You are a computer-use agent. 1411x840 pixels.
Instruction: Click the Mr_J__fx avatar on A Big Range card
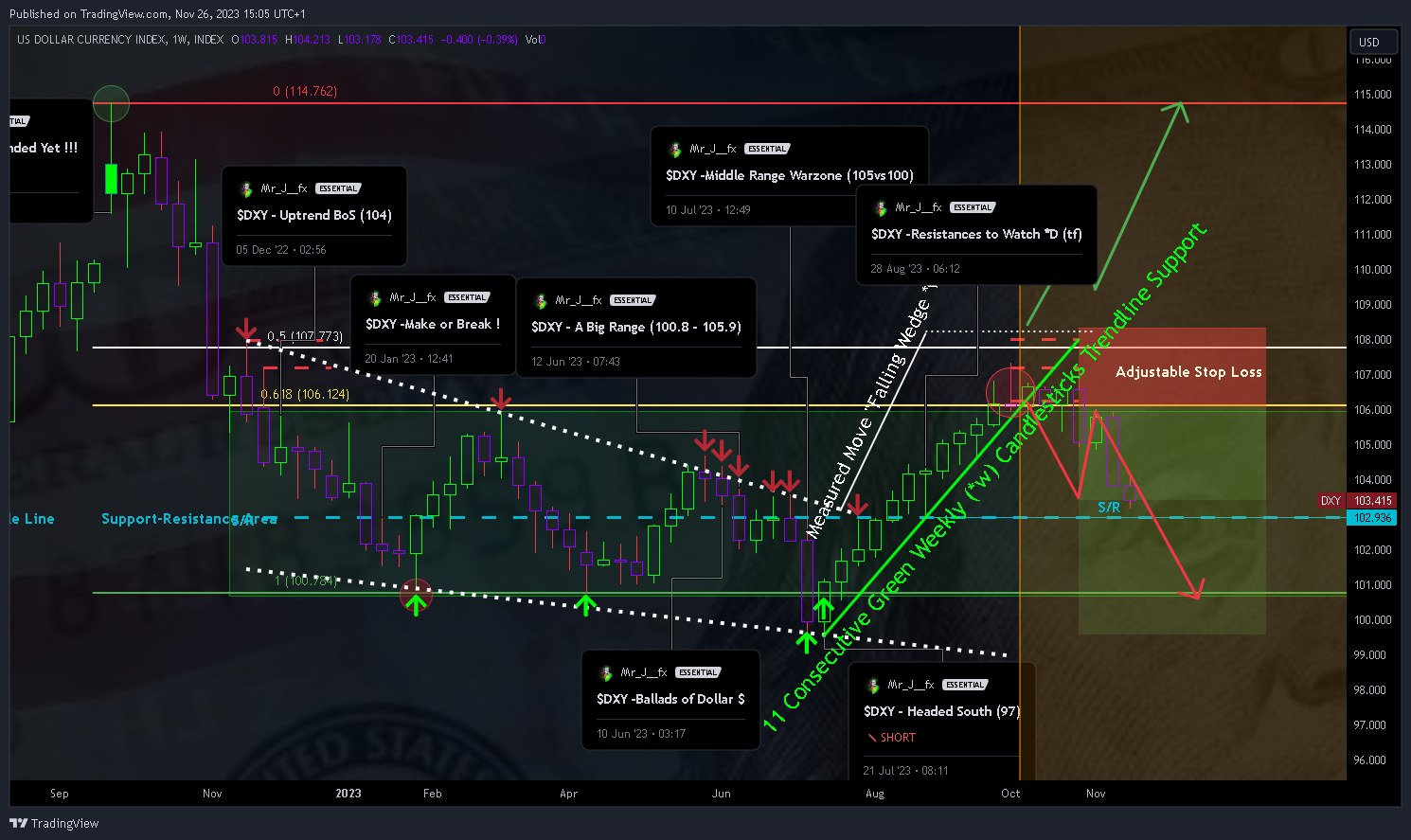[541, 301]
